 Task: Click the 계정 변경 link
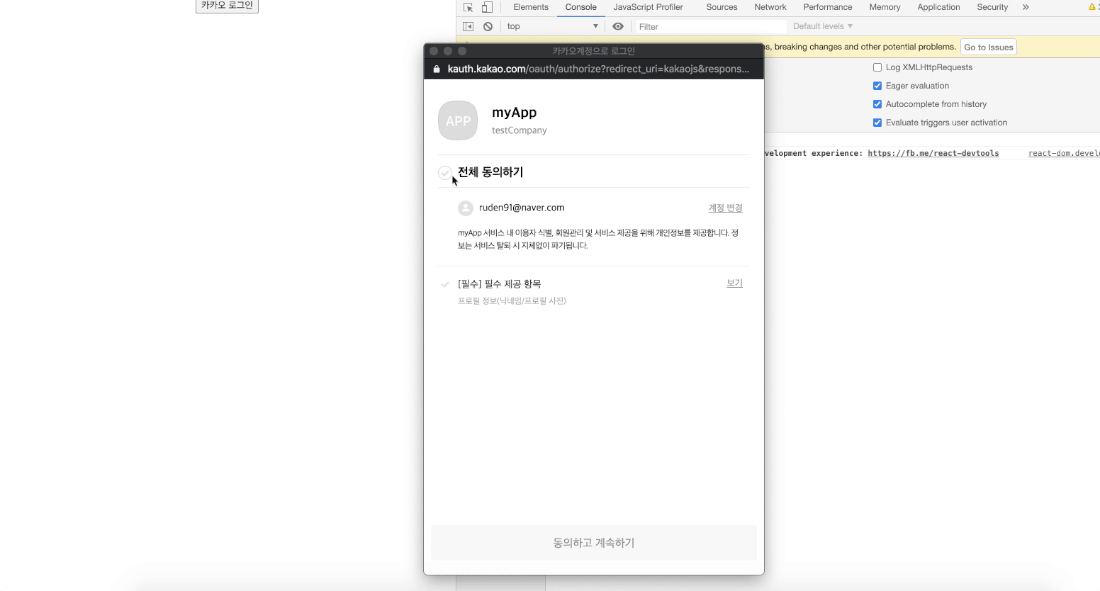[x=725, y=208]
